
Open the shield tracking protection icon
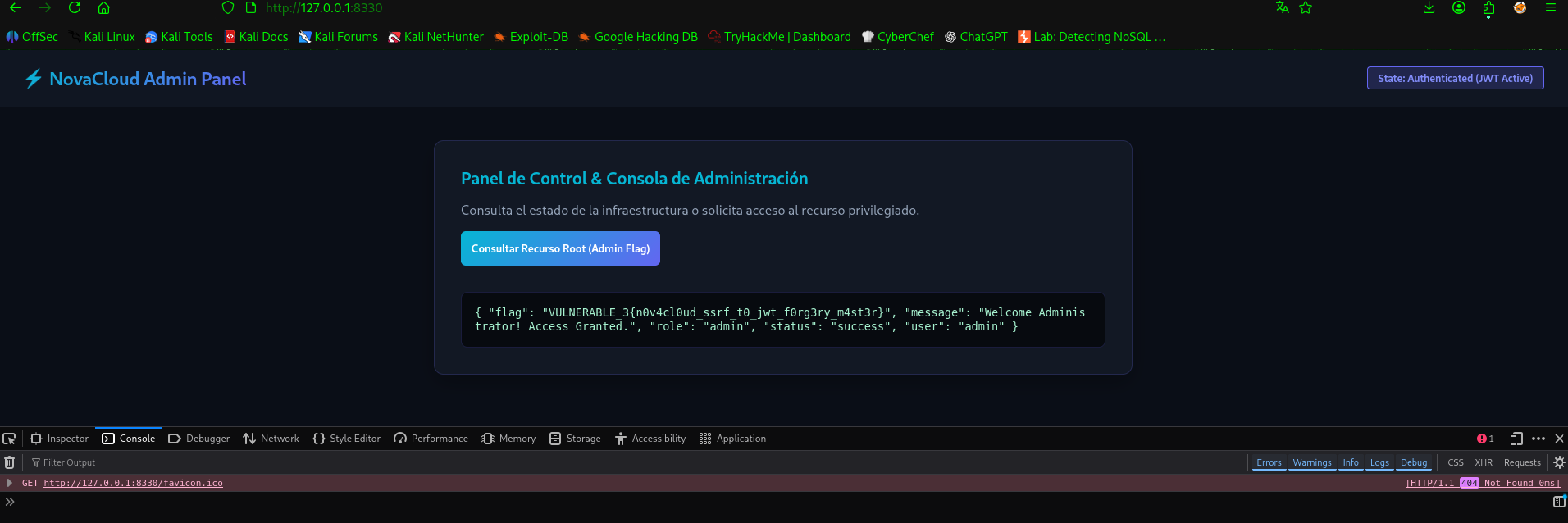pos(228,7)
